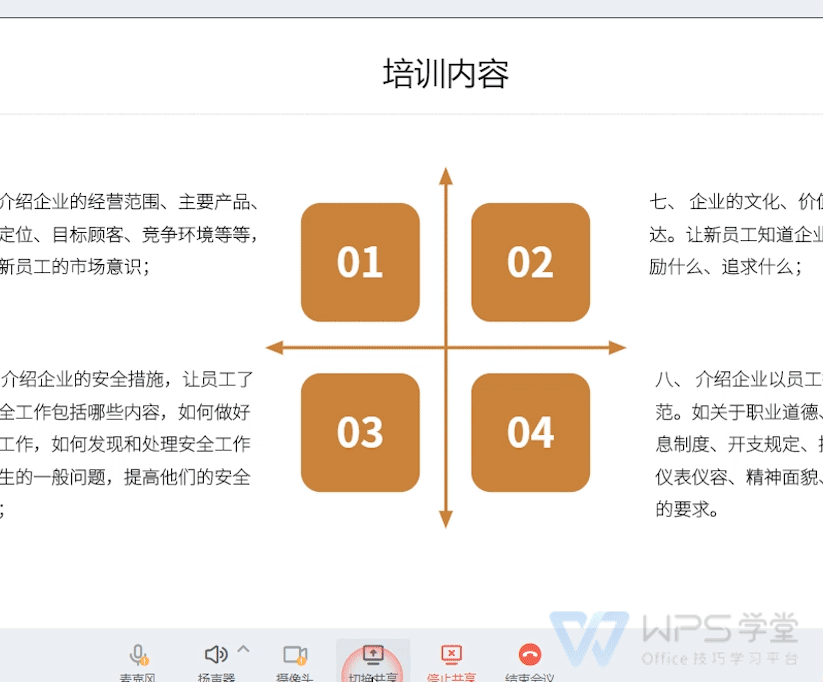823x682 pixels.
Task: Click the line 定位、目标顾客、竞争环境等等,
Action: (129, 234)
